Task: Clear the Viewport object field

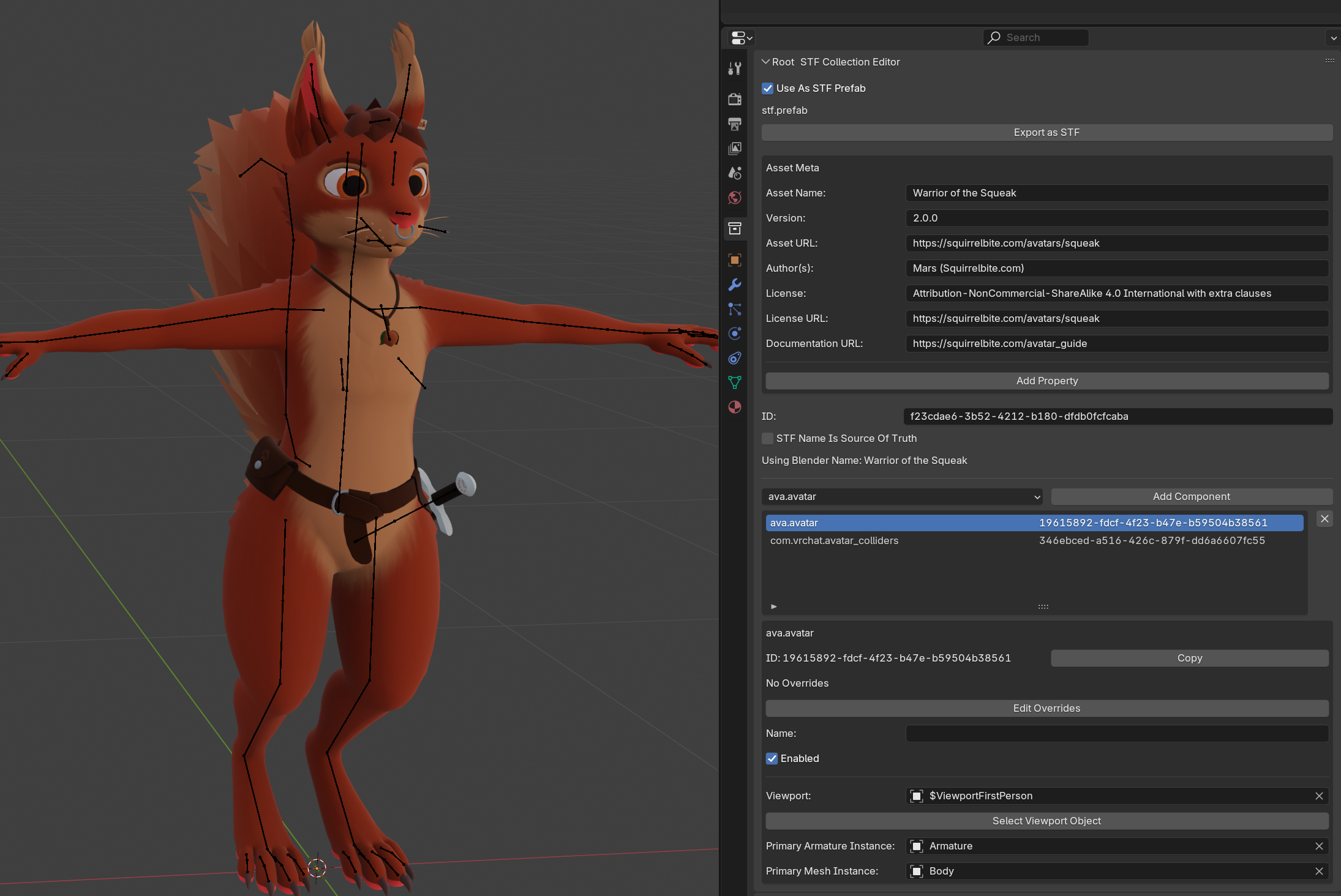Action: [1319, 796]
